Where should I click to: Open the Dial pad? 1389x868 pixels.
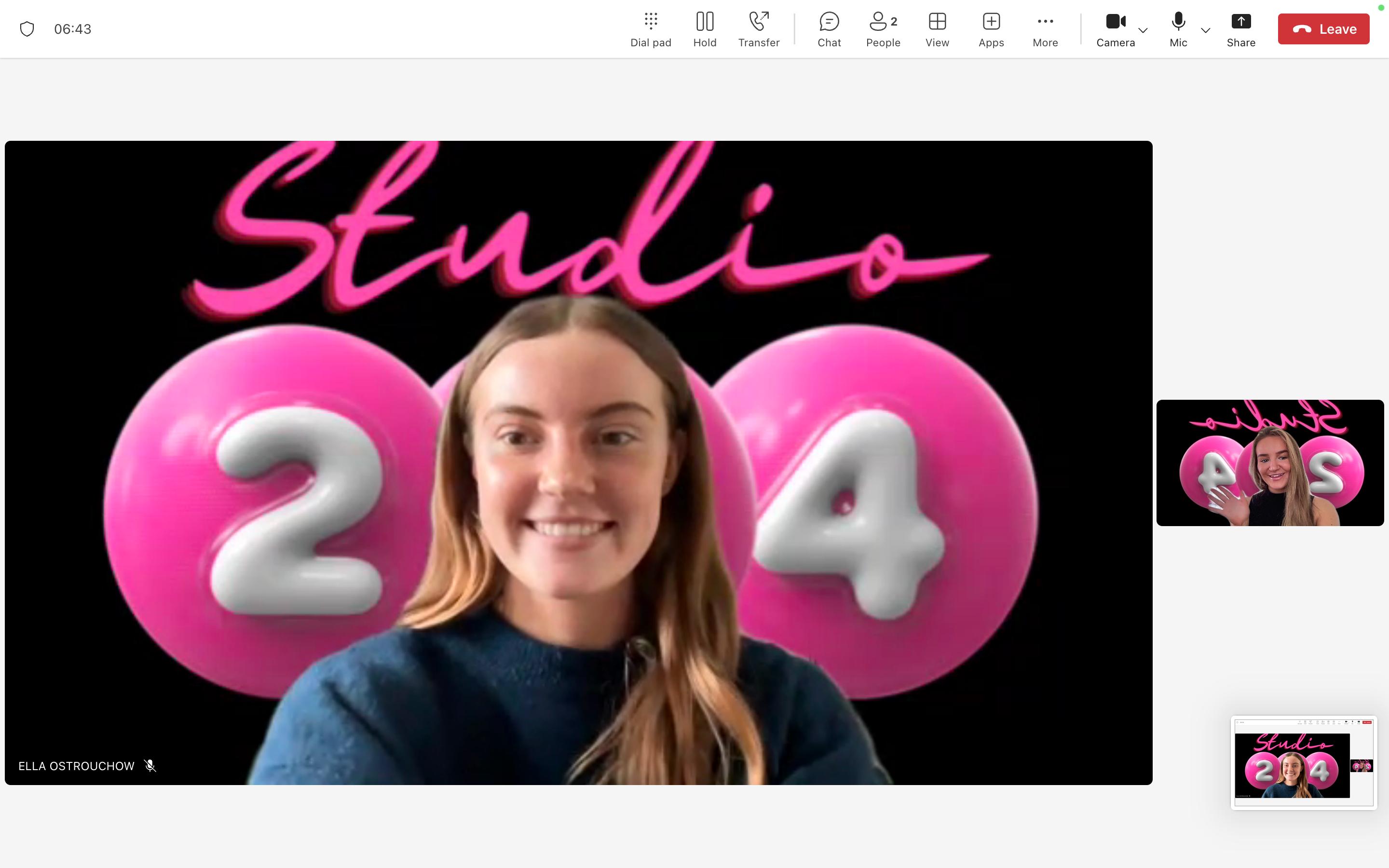click(x=650, y=29)
